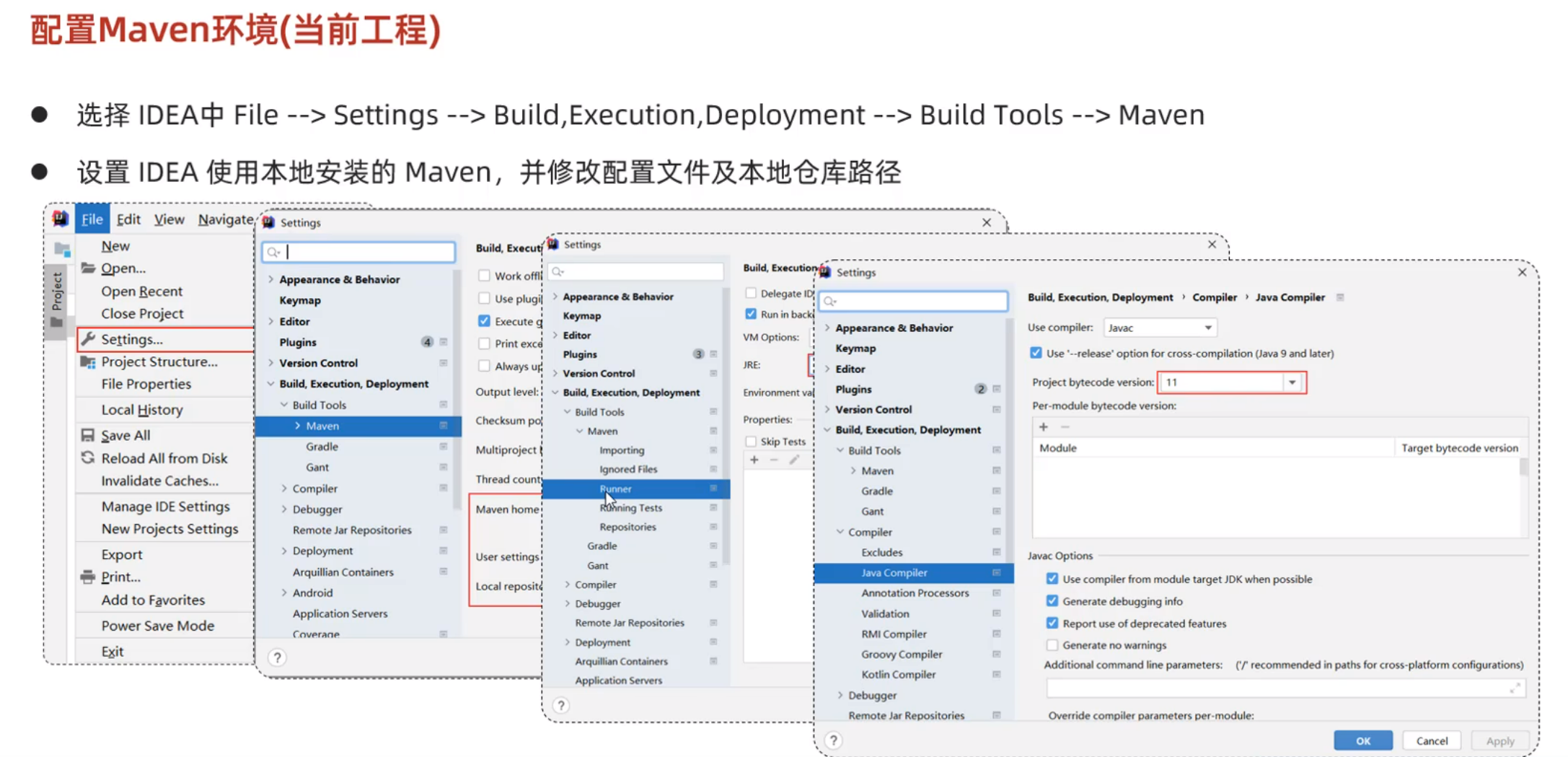Select Annotation Processors in rightmost Settings
This screenshot has height=757, width=1568.
(x=915, y=592)
